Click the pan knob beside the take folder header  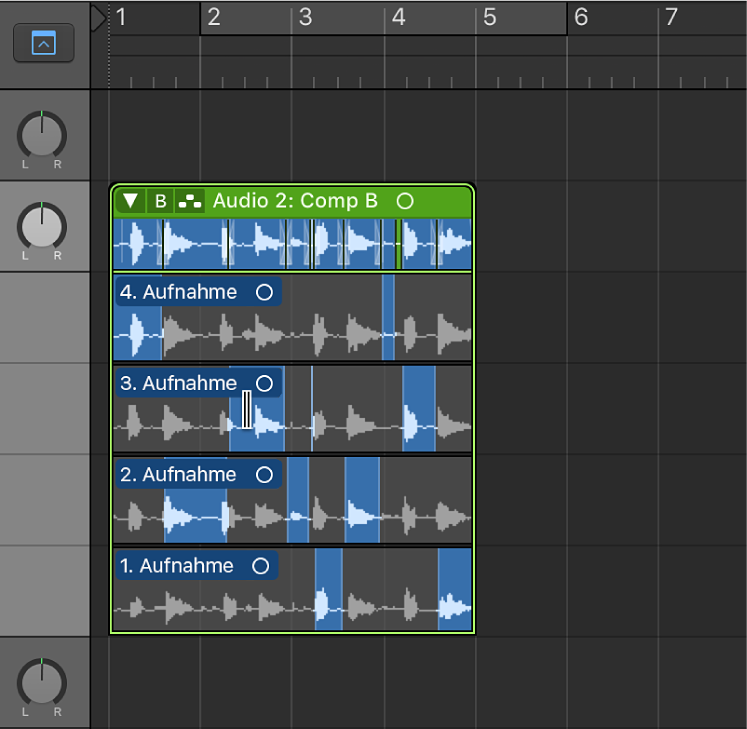(42, 225)
